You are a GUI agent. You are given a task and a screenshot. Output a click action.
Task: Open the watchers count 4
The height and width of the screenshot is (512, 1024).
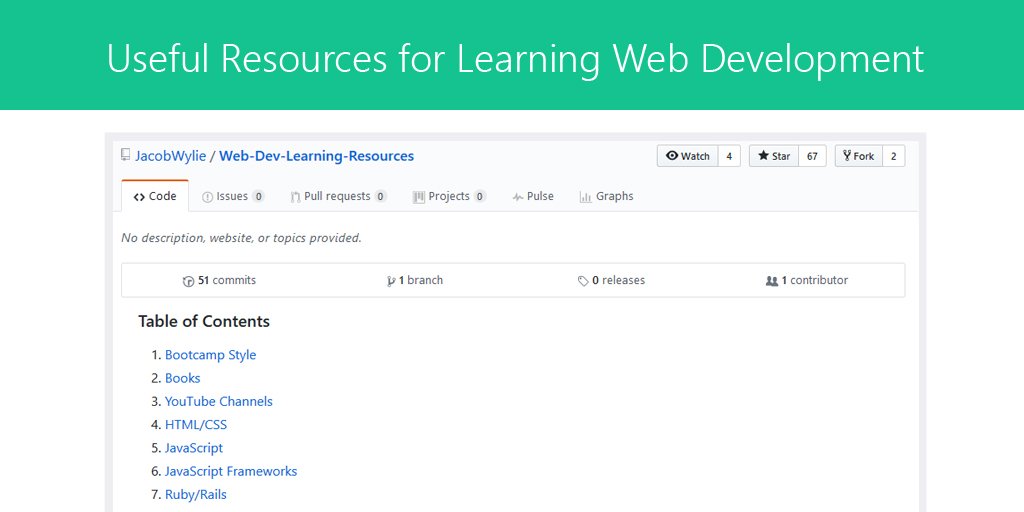[x=729, y=156]
